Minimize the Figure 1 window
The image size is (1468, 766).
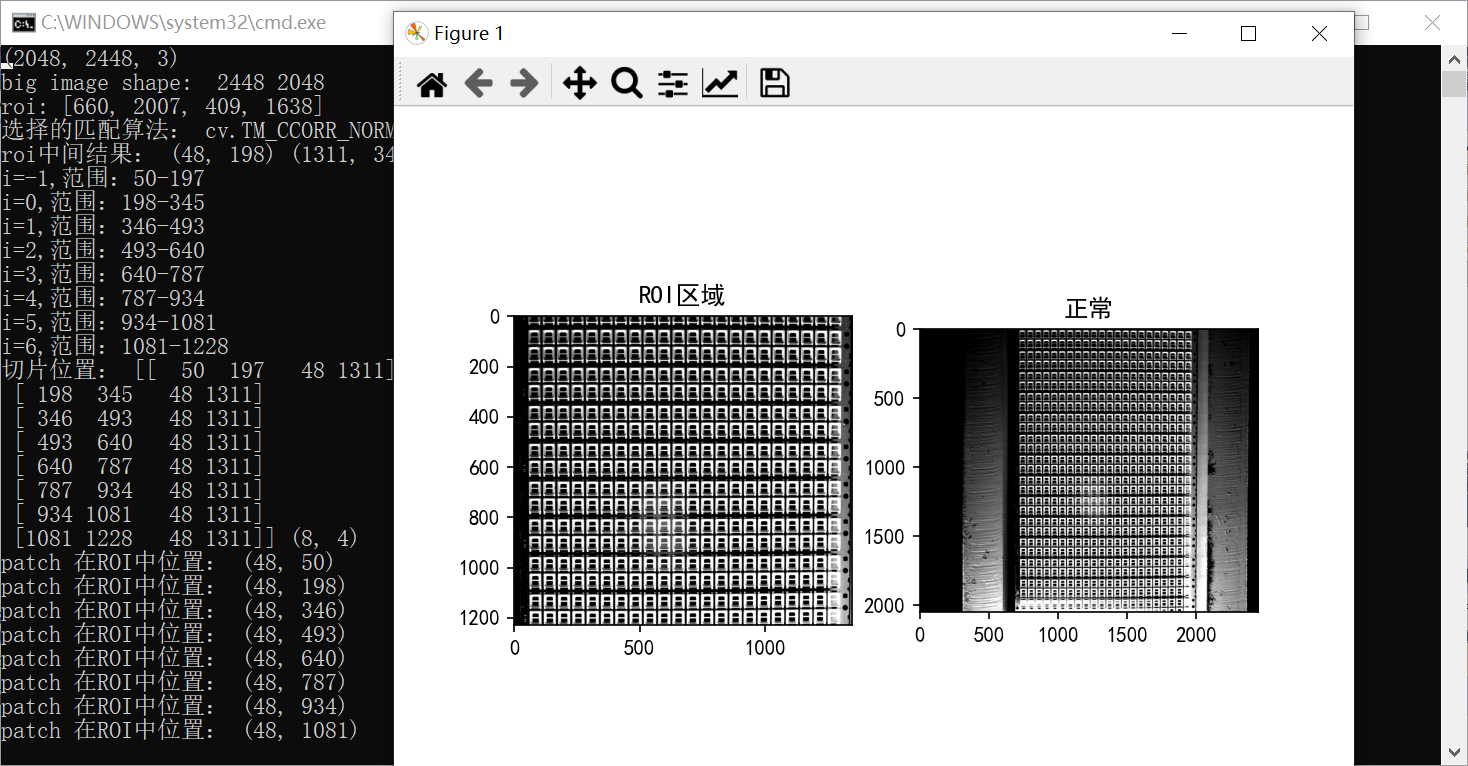point(1179,33)
